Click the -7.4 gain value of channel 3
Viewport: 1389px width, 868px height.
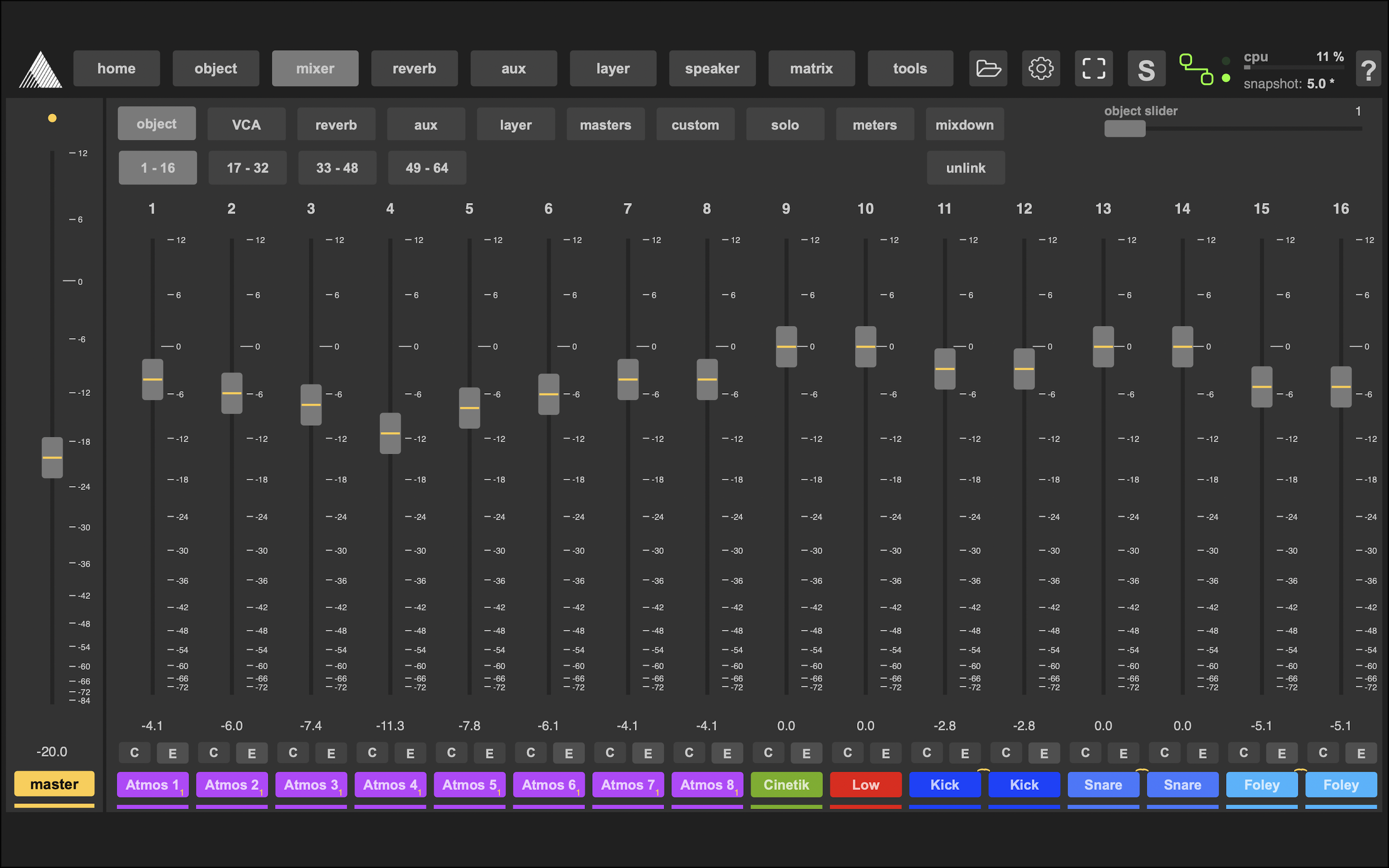click(311, 726)
